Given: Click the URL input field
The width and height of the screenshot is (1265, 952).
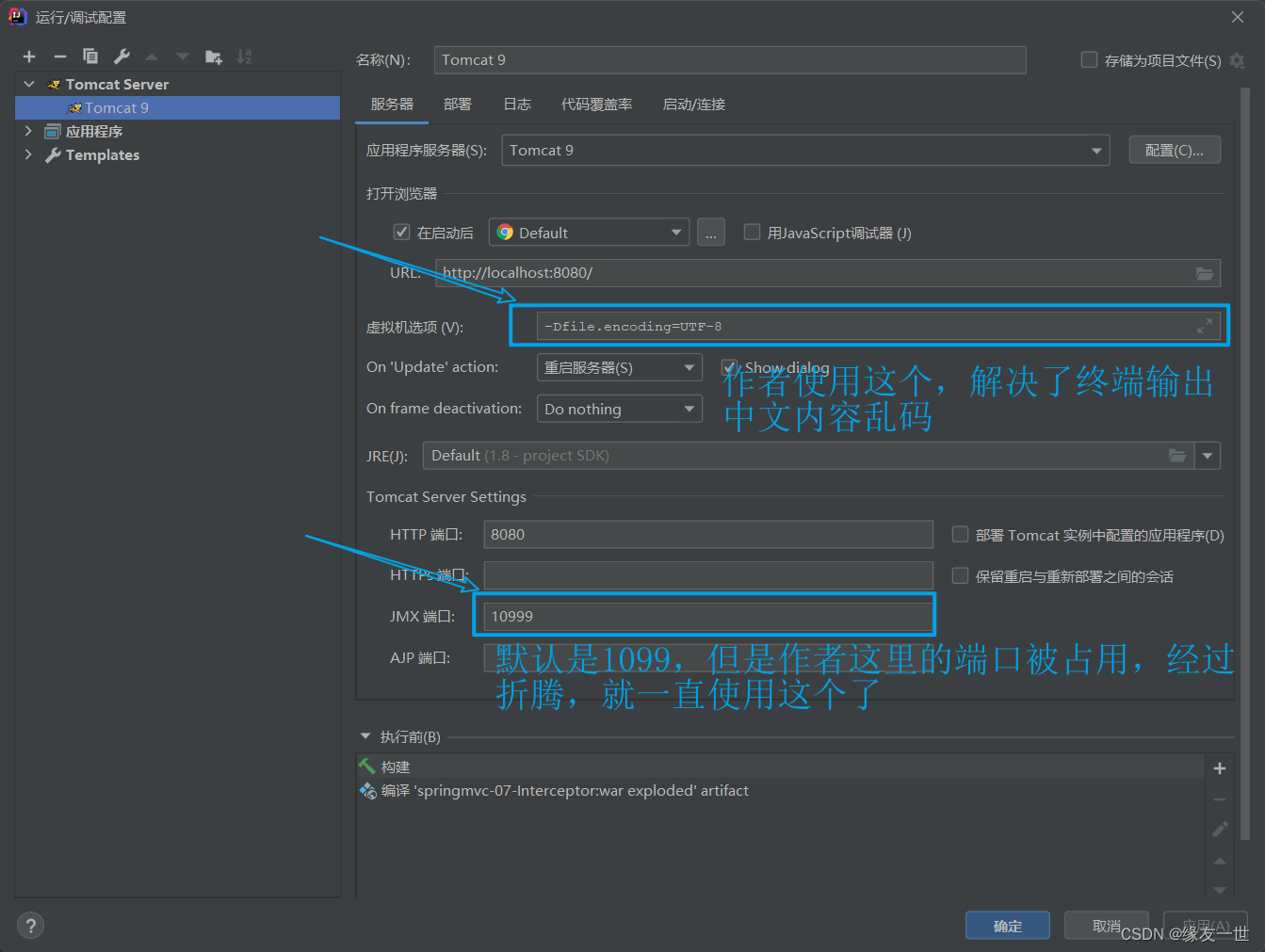Looking at the screenshot, I should point(828,273).
